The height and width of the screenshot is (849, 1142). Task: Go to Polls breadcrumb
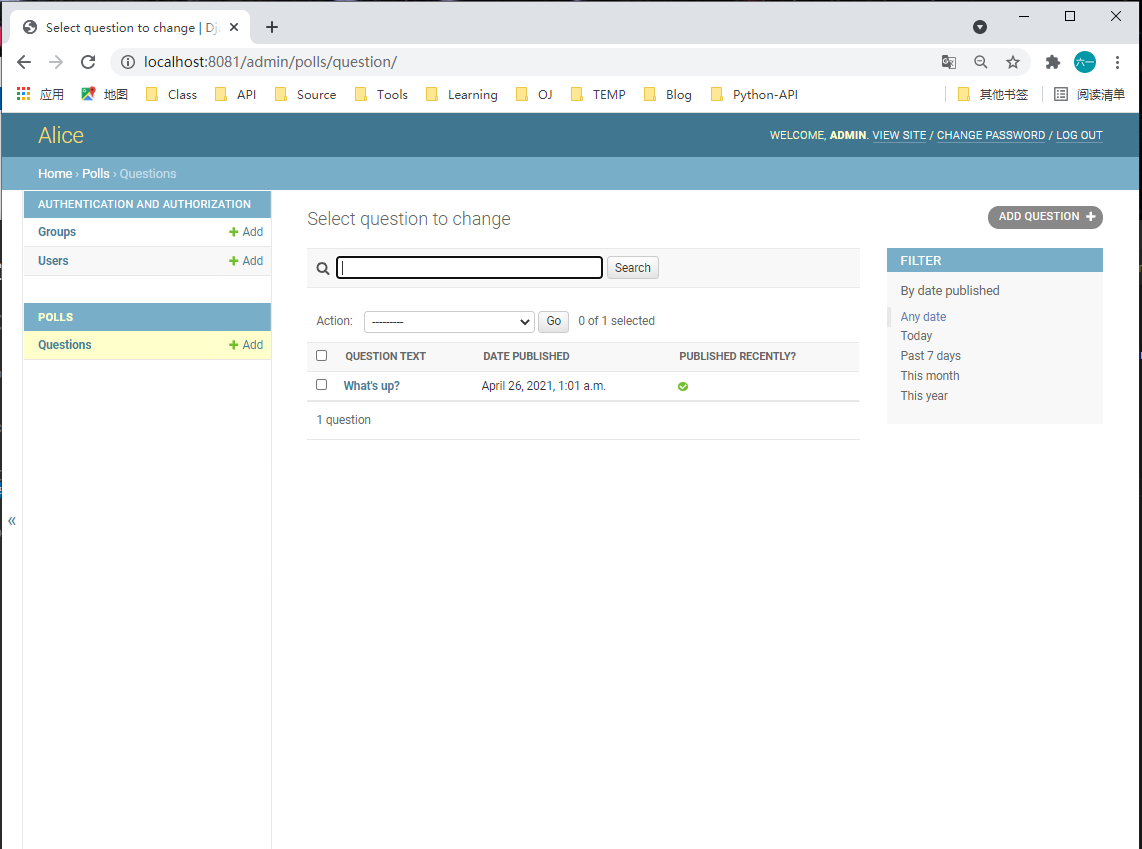95,173
